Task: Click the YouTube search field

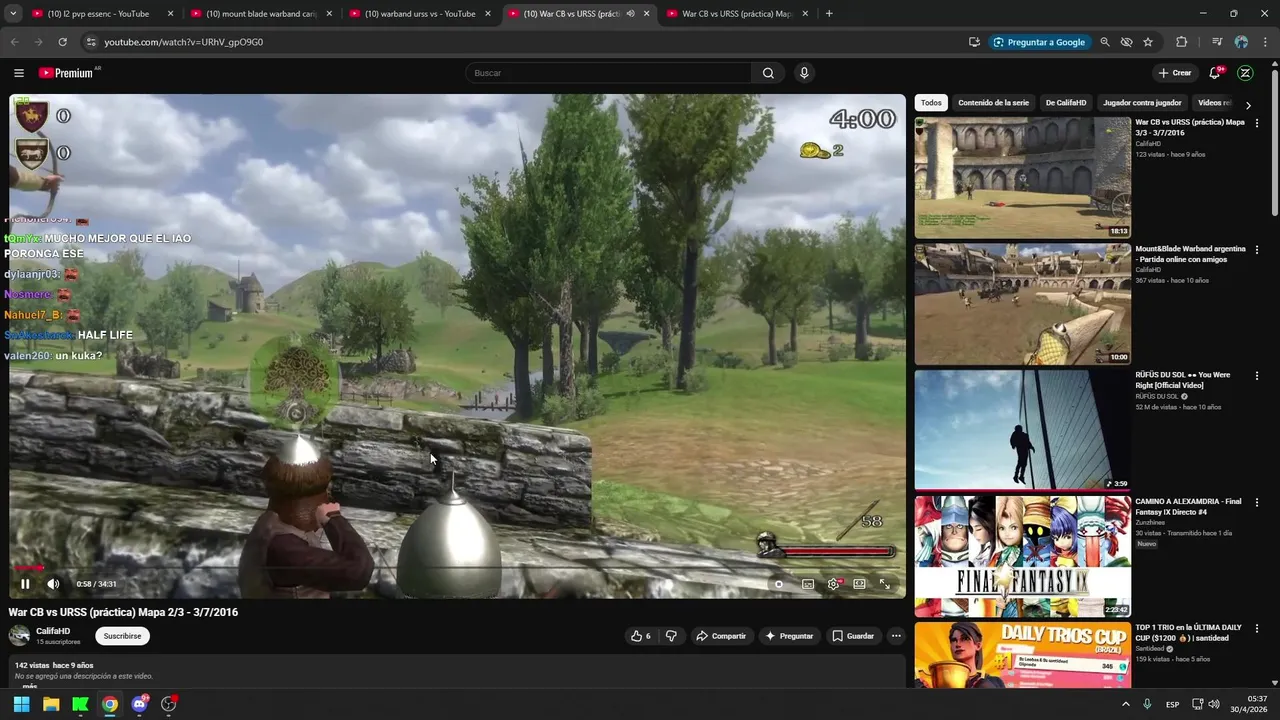Action: [608, 73]
